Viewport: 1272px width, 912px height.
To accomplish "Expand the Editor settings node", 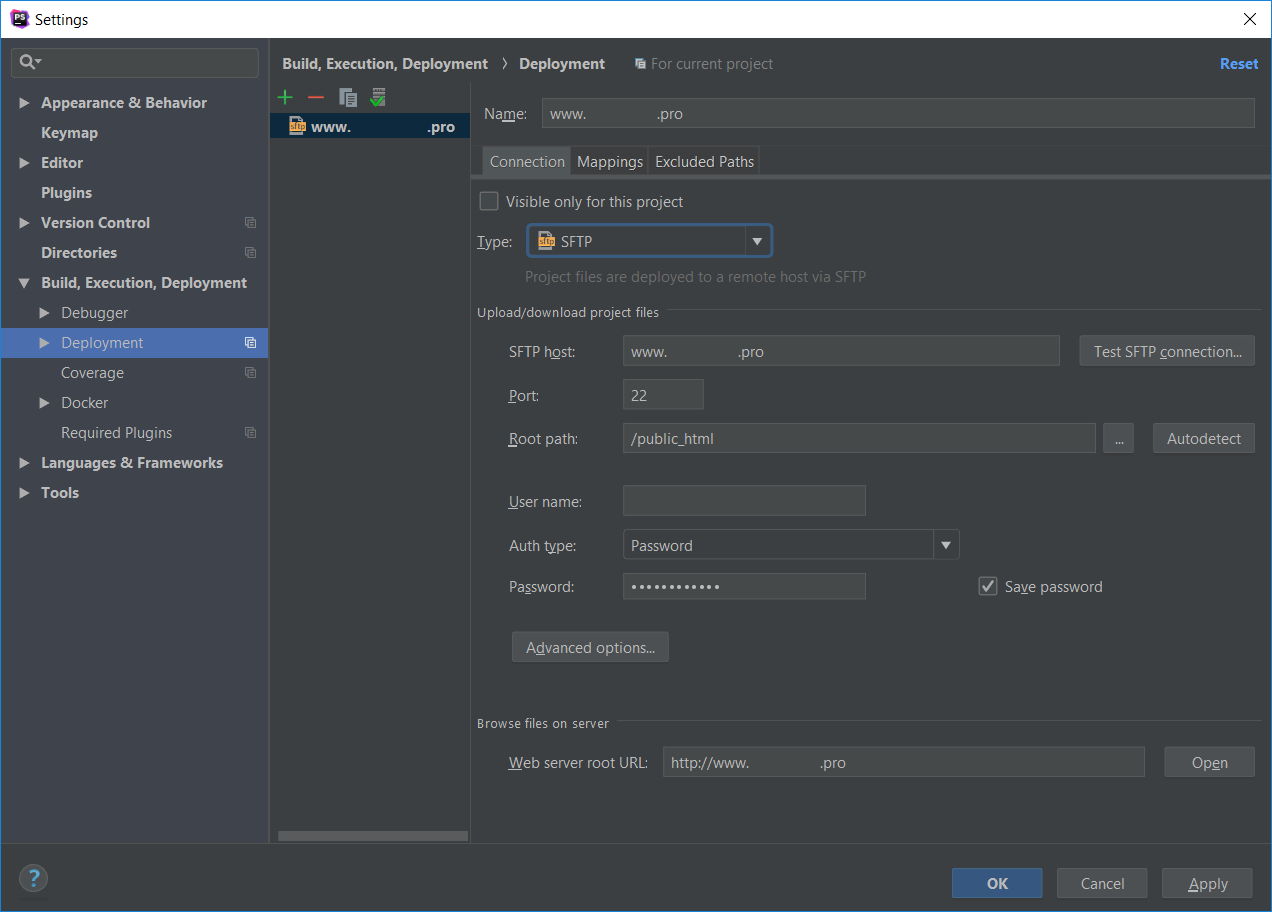I will [x=24, y=163].
